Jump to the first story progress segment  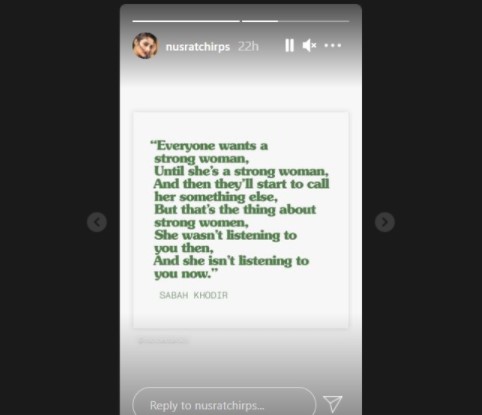(186, 21)
